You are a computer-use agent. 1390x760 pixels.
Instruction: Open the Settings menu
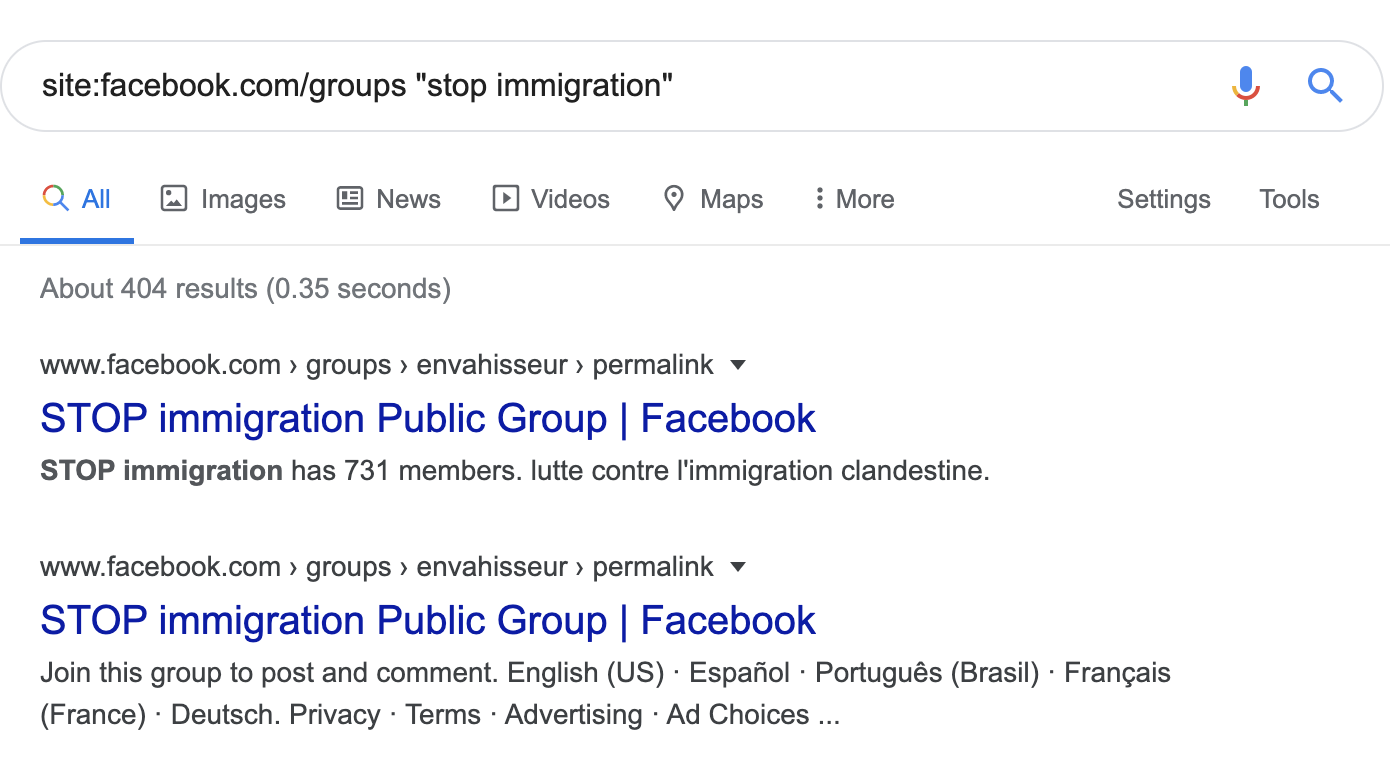click(x=1163, y=199)
